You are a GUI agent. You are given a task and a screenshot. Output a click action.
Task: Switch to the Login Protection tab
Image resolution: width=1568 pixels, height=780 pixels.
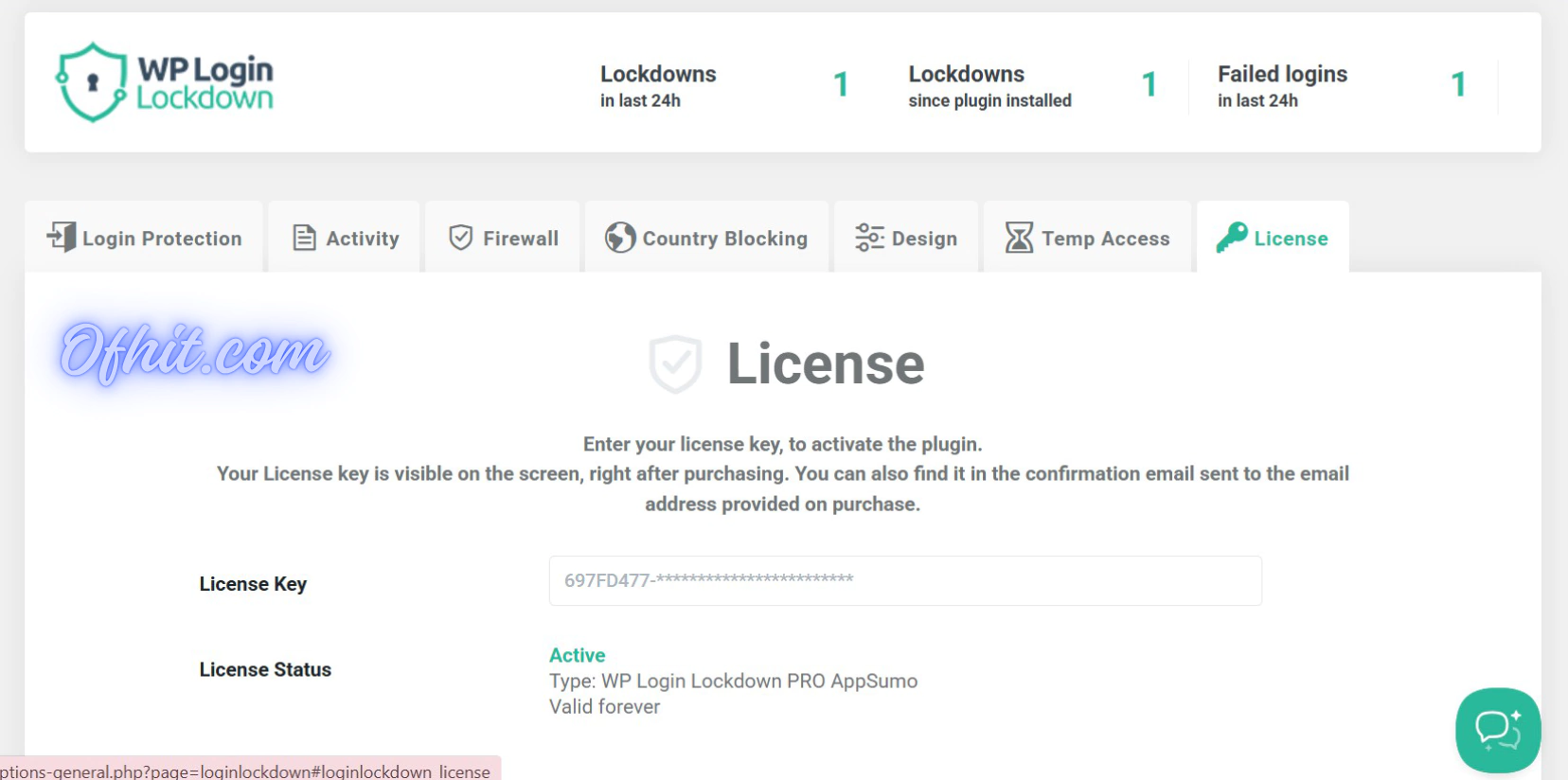(162, 239)
